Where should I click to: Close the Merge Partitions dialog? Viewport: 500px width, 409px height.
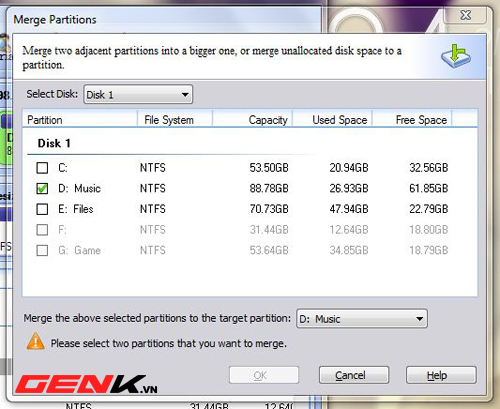466,15
